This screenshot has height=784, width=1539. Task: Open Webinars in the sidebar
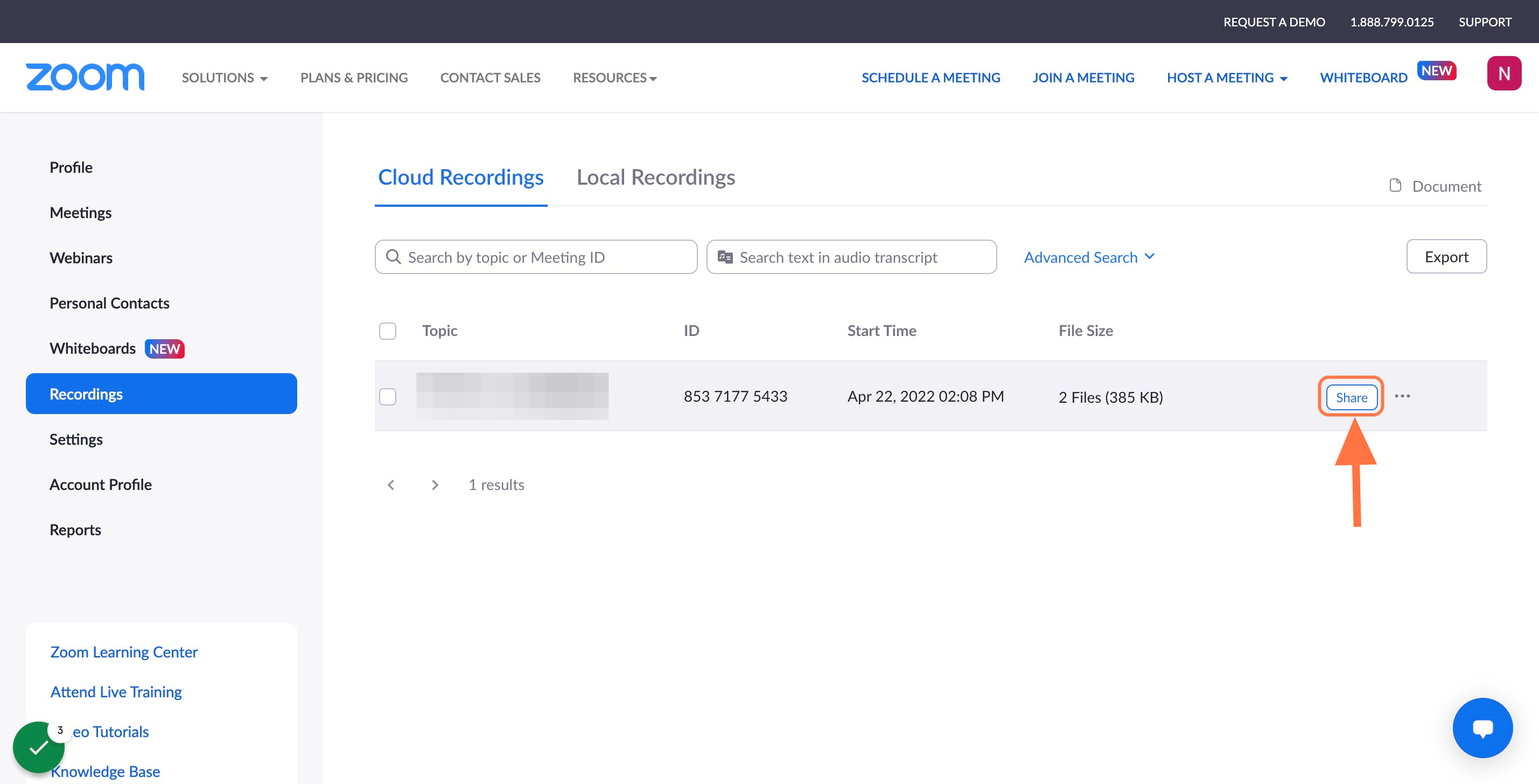click(x=81, y=258)
